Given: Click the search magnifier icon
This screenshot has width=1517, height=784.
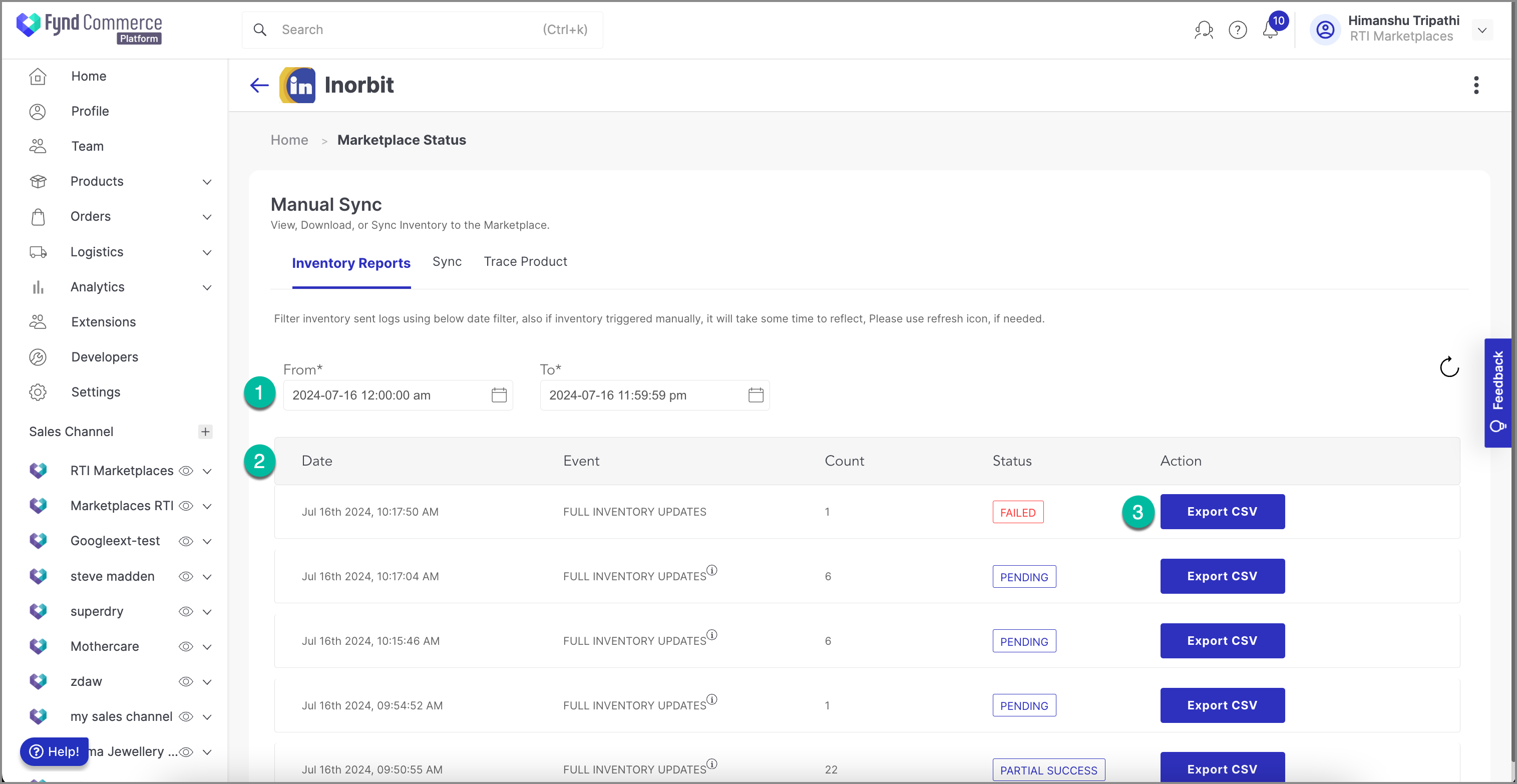Looking at the screenshot, I should coord(260,30).
